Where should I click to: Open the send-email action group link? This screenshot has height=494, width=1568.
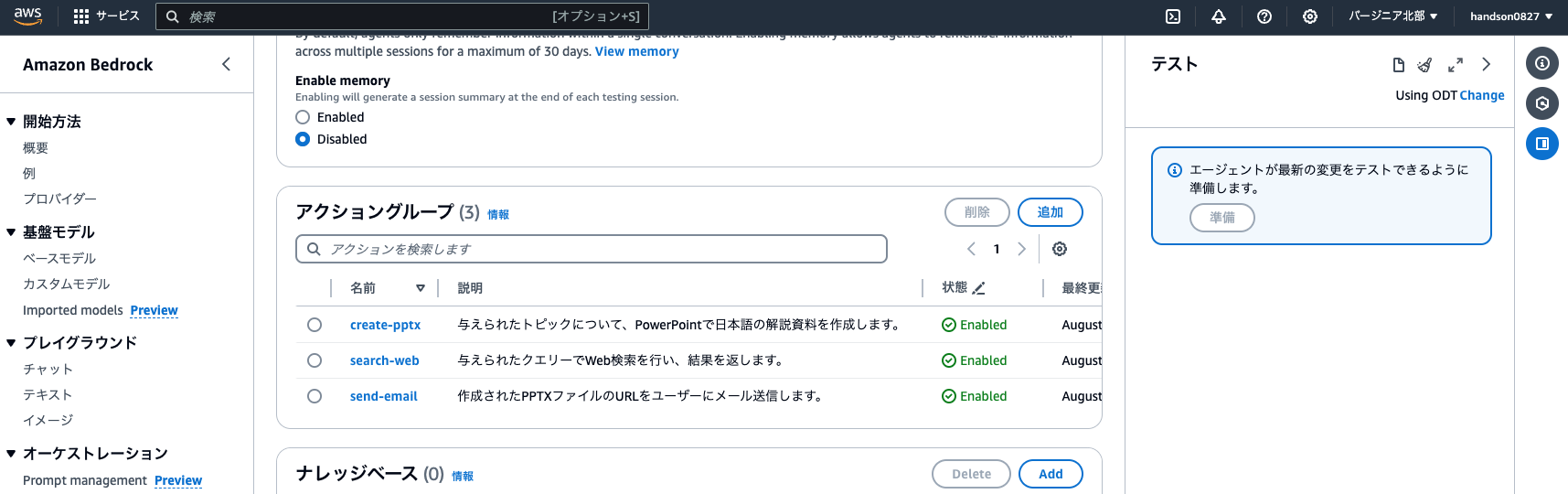383,396
